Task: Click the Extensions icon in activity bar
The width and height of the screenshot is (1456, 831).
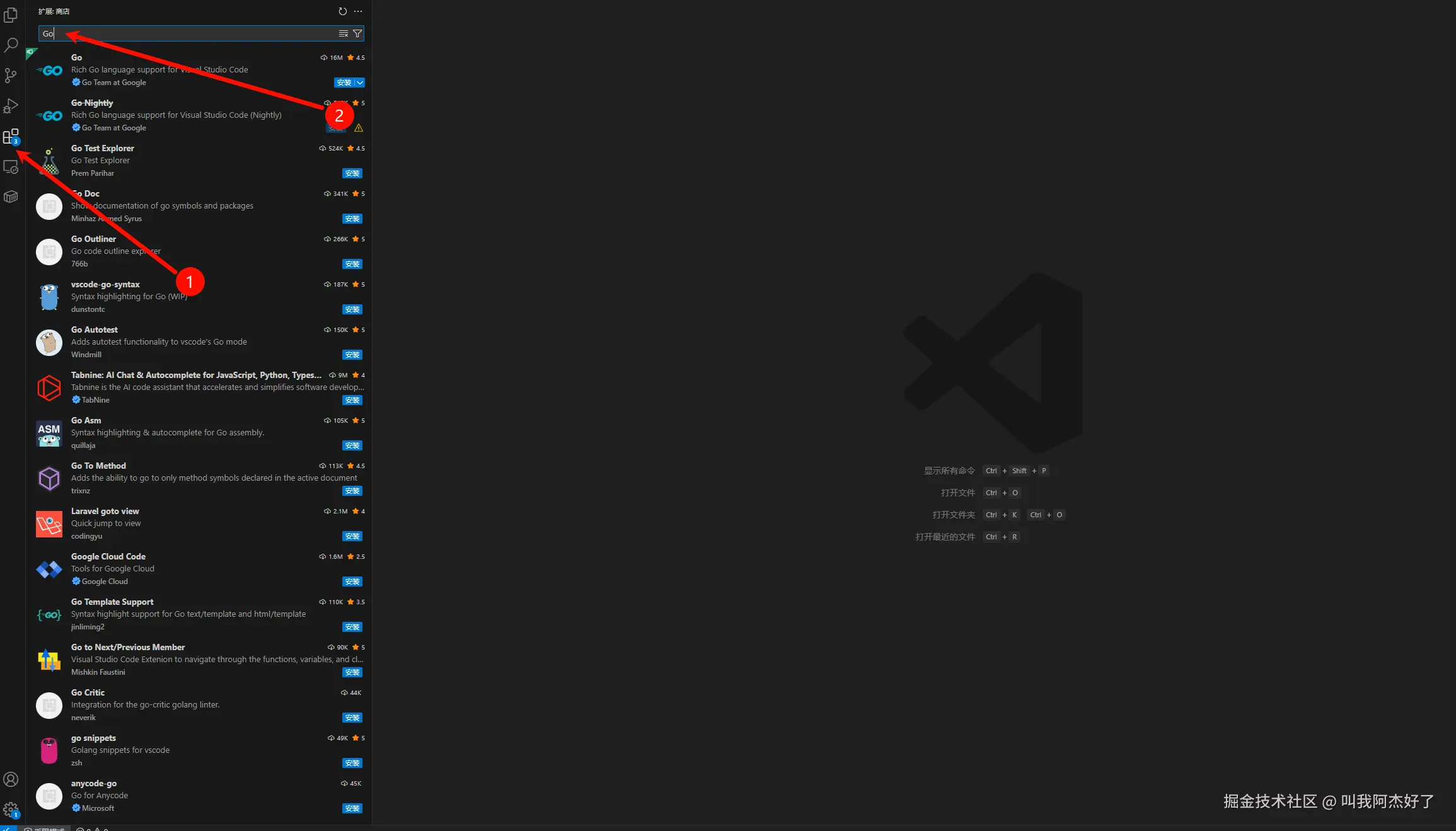Action: pyautogui.click(x=11, y=137)
